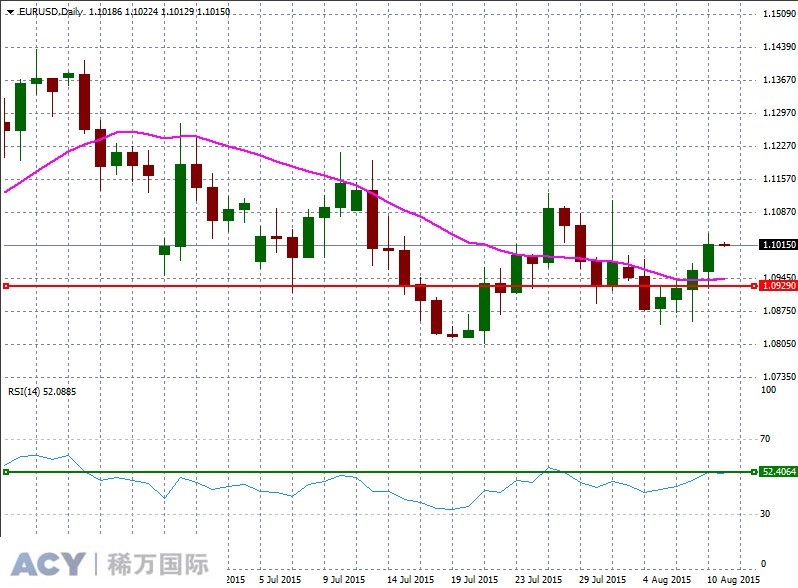
Task: Click the 1.12270 price axis label
Action: 779,146
